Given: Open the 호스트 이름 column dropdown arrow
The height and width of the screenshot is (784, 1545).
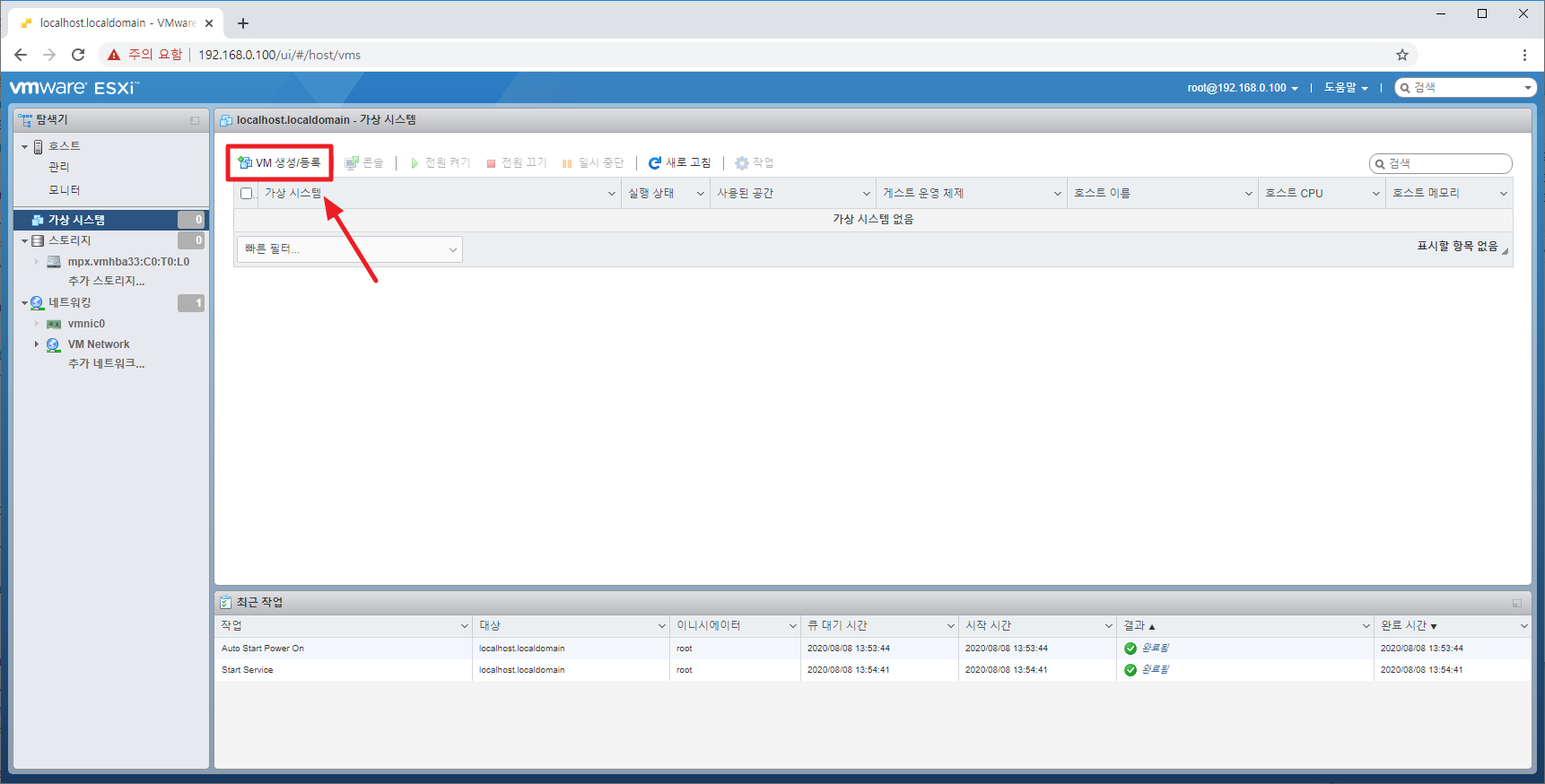Looking at the screenshot, I should tap(1249, 194).
